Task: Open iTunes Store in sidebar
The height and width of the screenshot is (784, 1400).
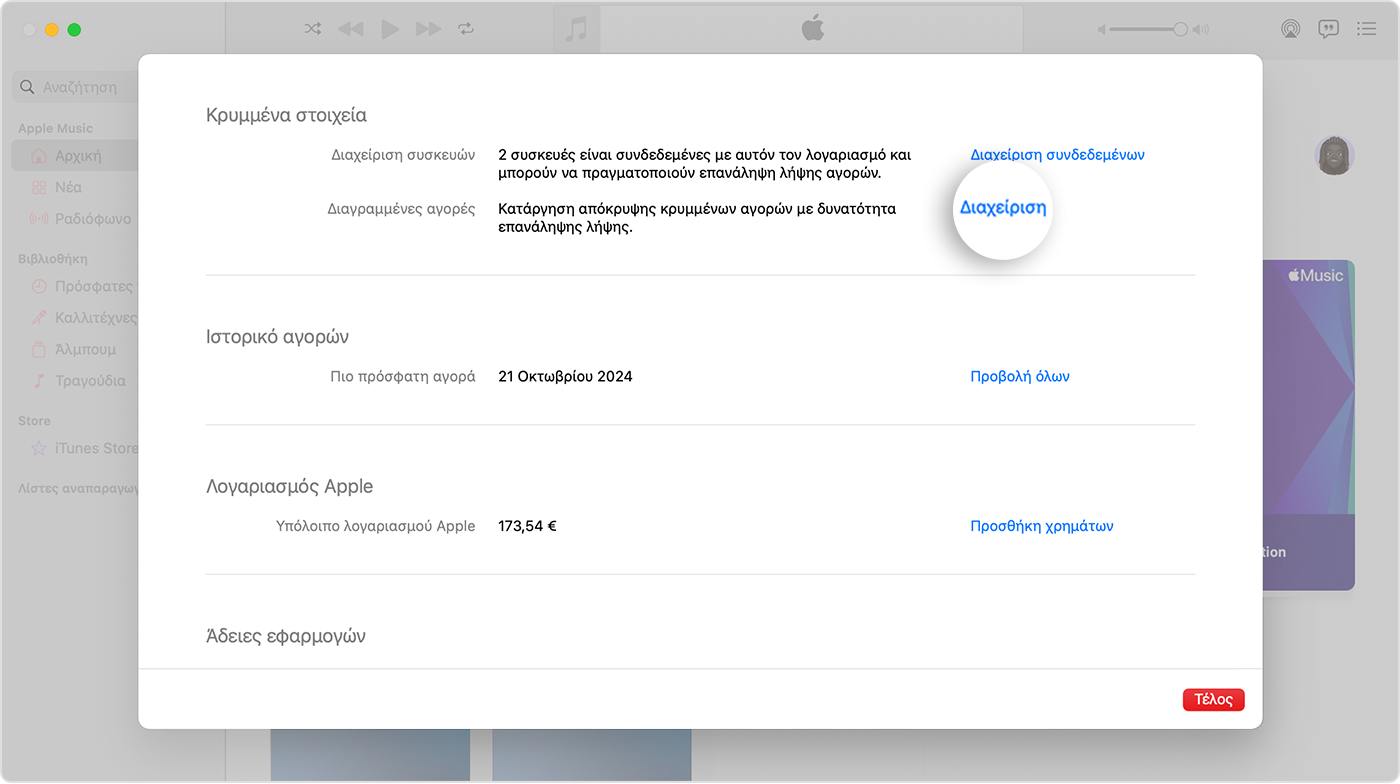Action: click(95, 448)
